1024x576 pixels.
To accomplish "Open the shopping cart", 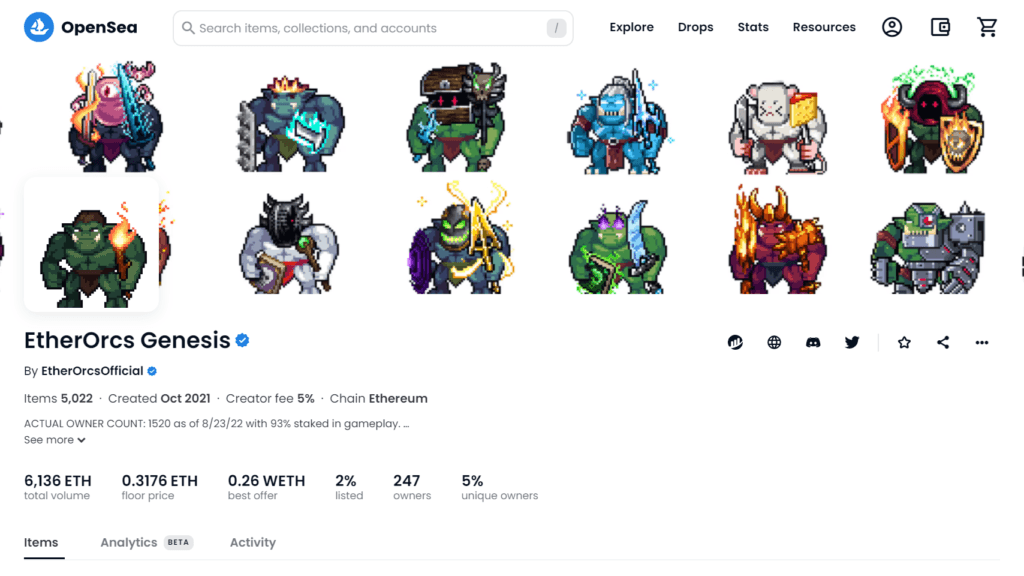I will 987,27.
